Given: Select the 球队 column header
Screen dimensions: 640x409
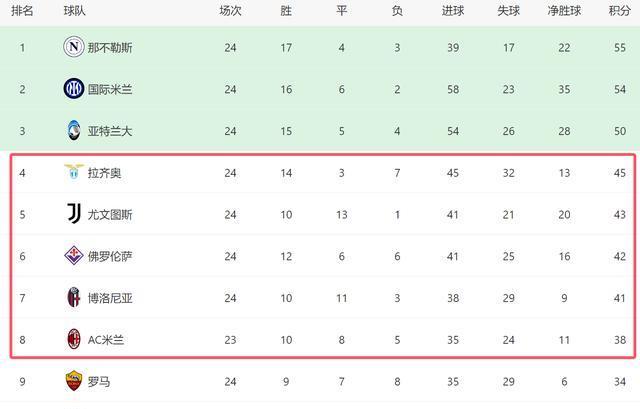Looking at the screenshot, I should pyautogui.click(x=74, y=10).
